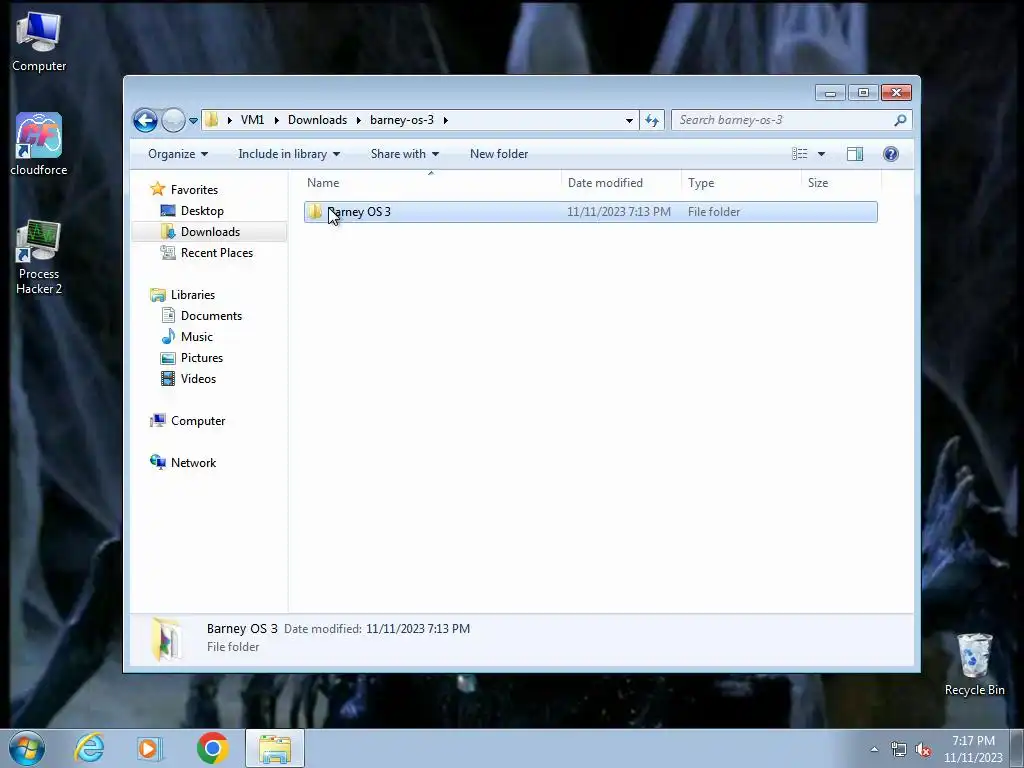Create a New folder

coord(499,153)
